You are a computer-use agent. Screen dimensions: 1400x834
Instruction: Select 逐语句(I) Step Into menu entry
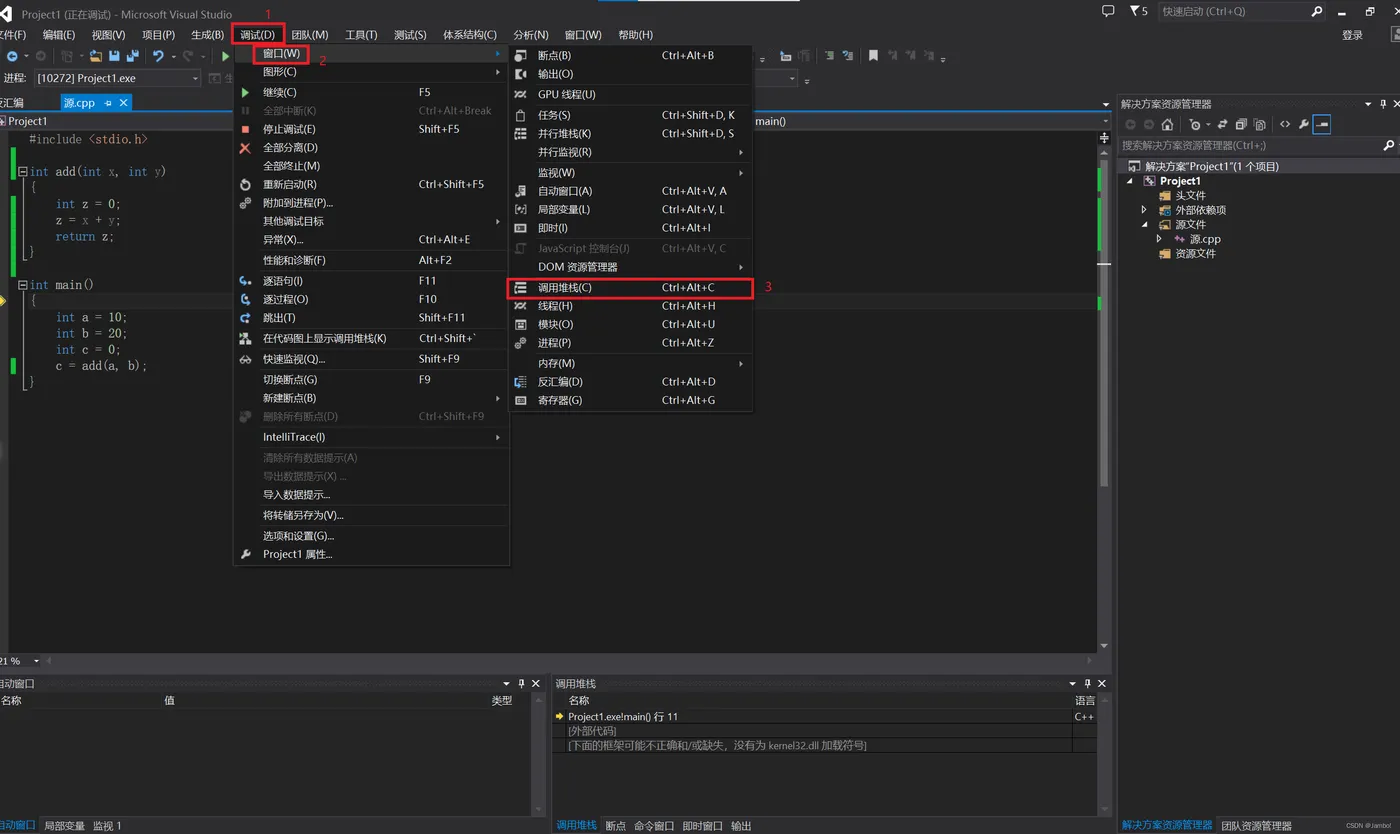[x=371, y=281]
